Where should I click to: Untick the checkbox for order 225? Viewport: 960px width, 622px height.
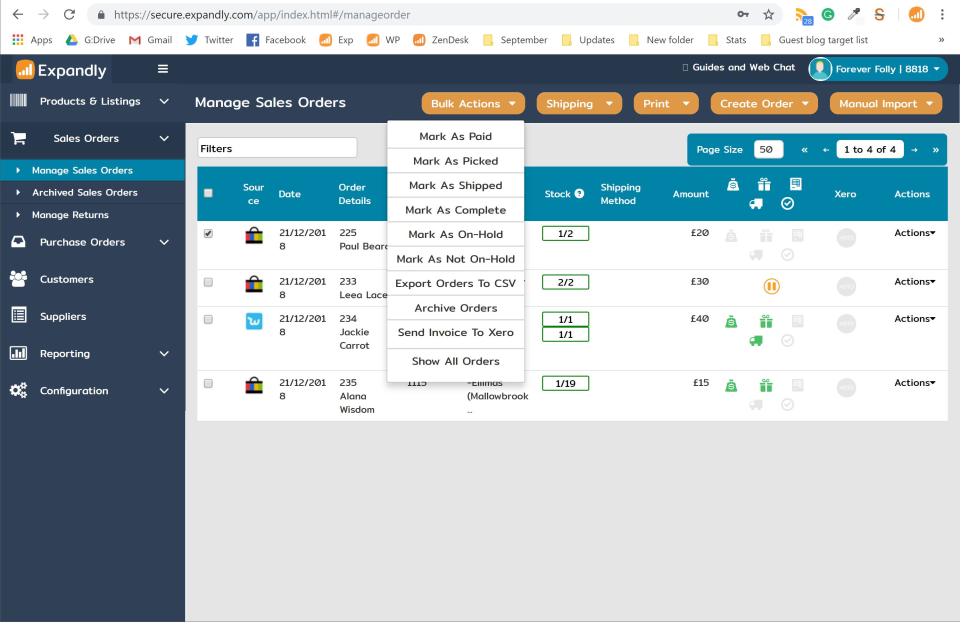(208, 232)
